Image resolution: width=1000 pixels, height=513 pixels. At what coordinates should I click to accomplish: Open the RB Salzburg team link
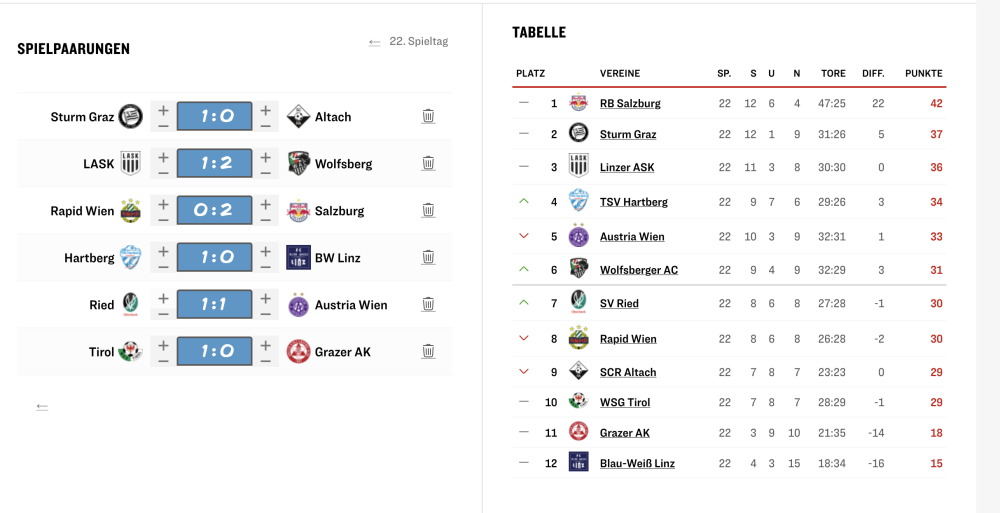click(630, 103)
